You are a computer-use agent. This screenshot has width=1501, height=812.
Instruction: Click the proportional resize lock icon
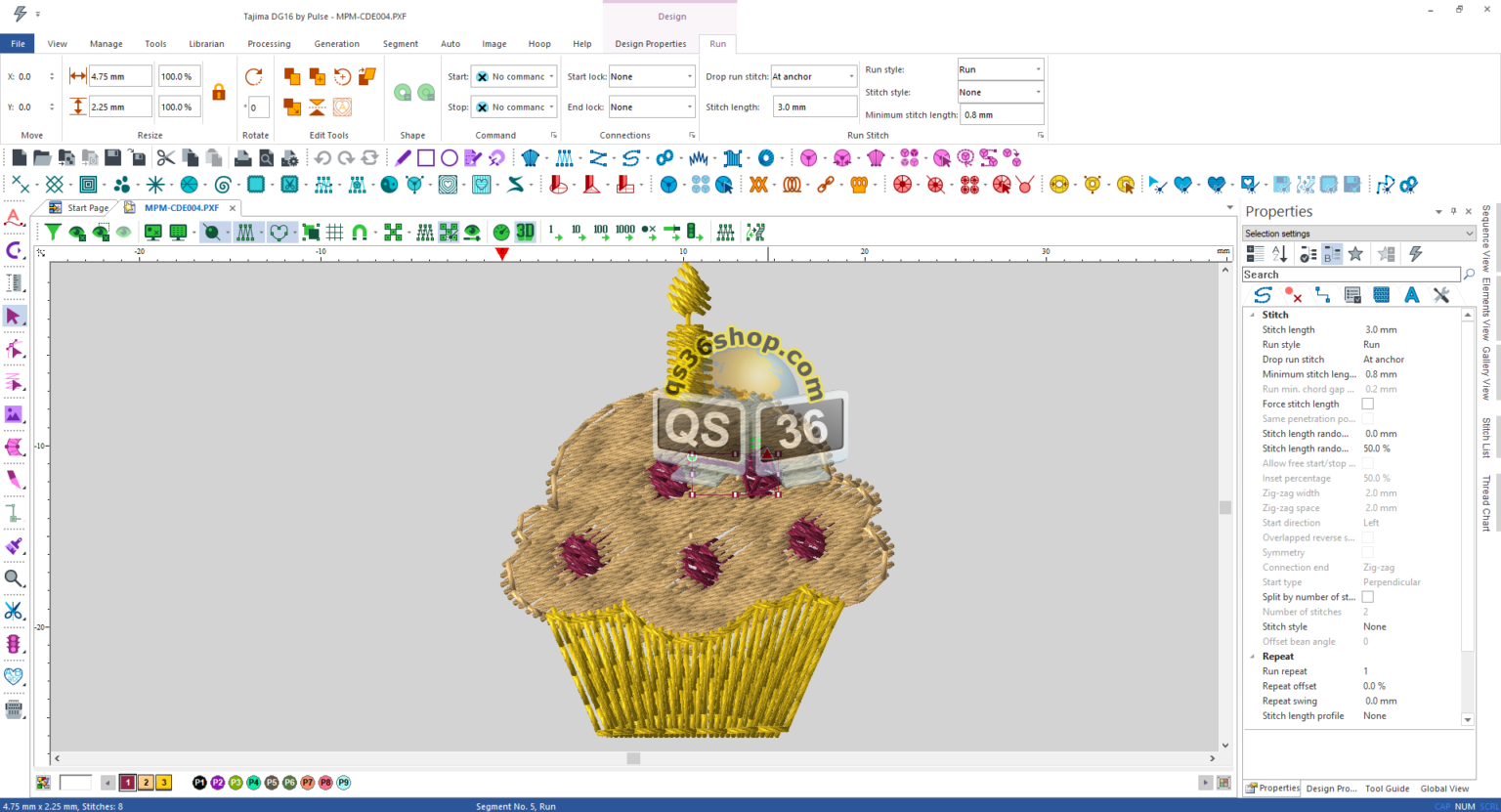click(x=219, y=92)
